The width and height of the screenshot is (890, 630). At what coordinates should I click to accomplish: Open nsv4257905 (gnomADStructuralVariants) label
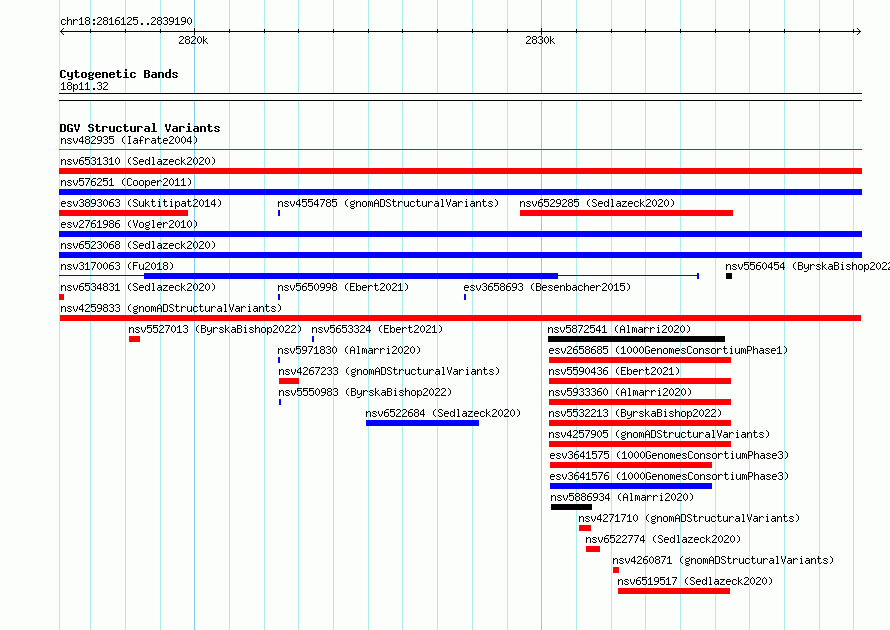(x=659, y=434)
